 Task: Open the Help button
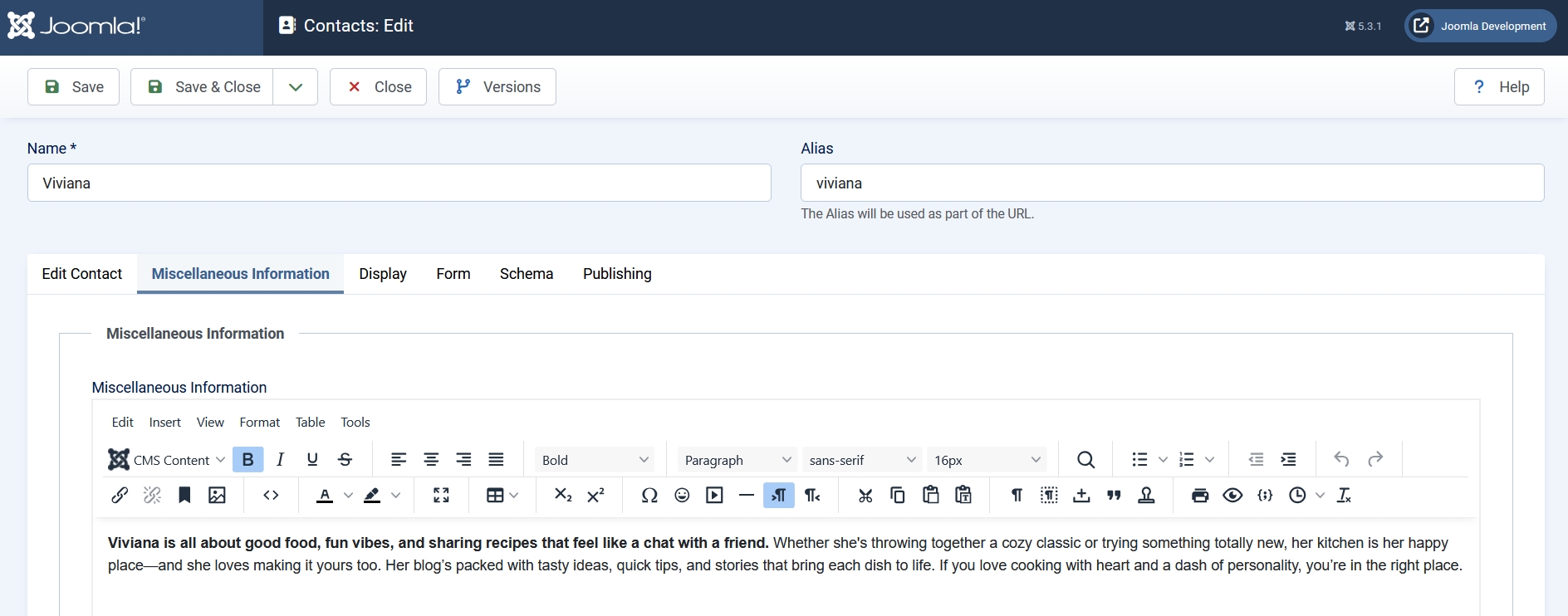click(1499, 86)
